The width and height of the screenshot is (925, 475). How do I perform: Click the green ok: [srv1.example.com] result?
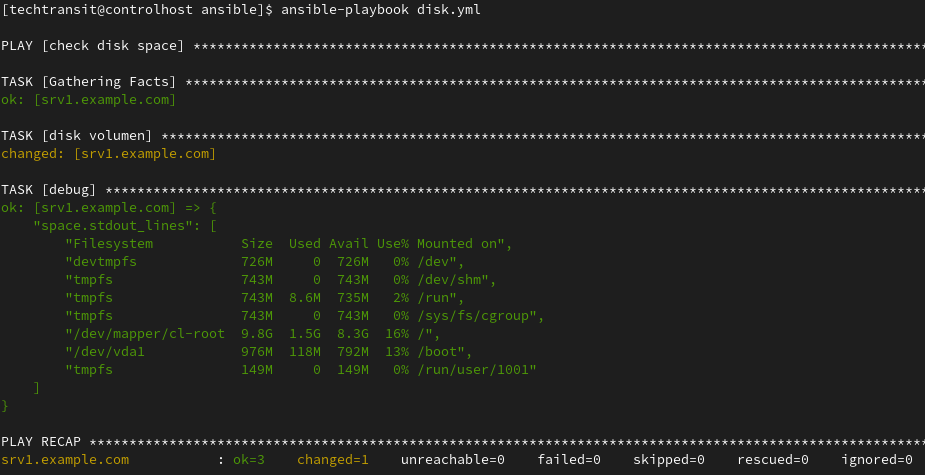coord(88,100)
